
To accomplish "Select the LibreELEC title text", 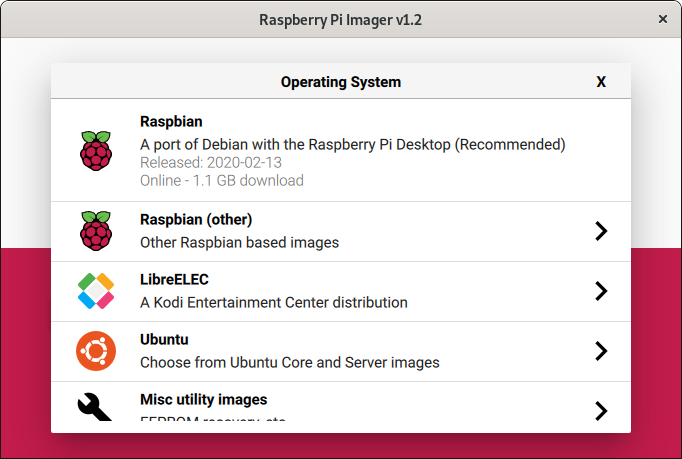I will [x=174, y=280].
